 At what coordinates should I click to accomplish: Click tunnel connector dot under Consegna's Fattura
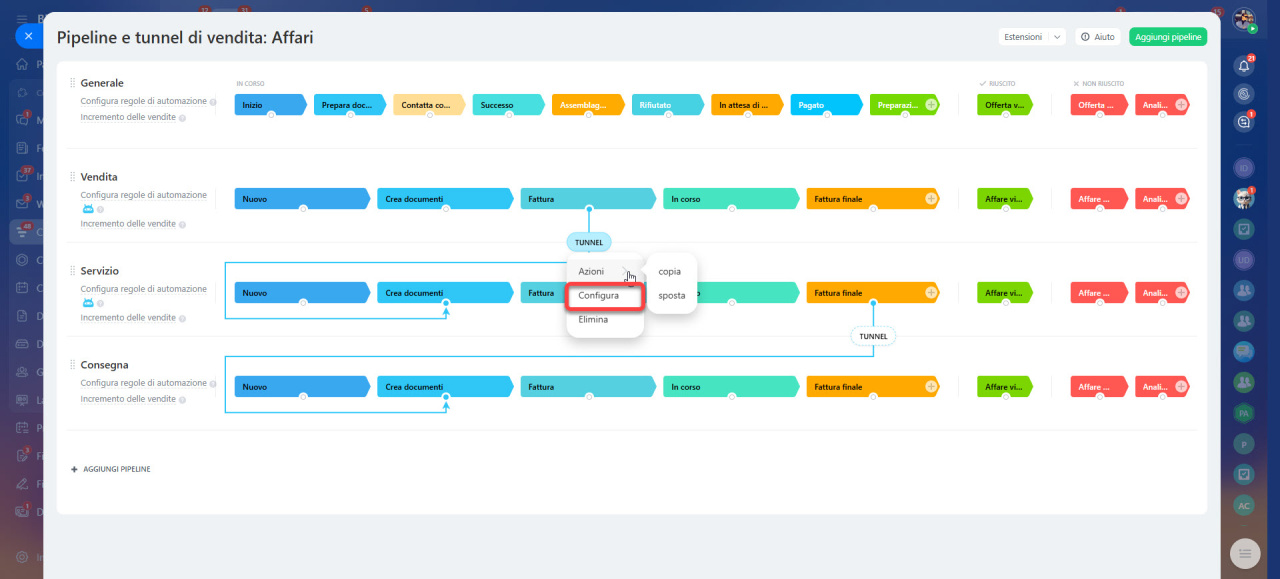click(x=589, y=397)
